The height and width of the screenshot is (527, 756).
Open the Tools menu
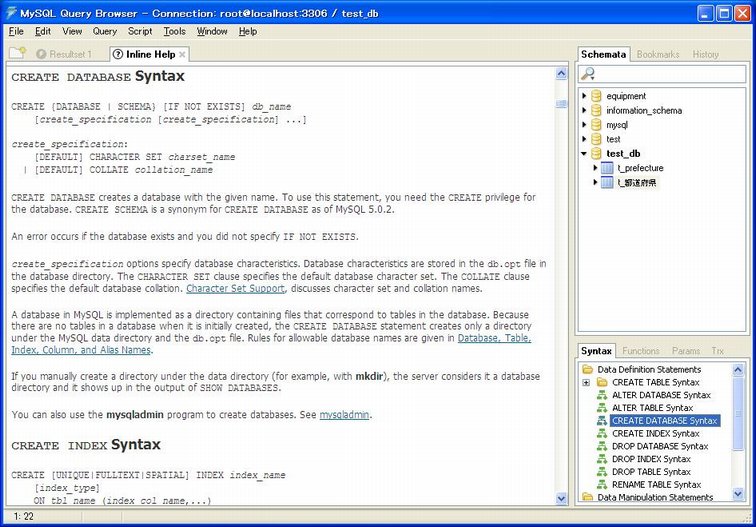tap(174, 31)
